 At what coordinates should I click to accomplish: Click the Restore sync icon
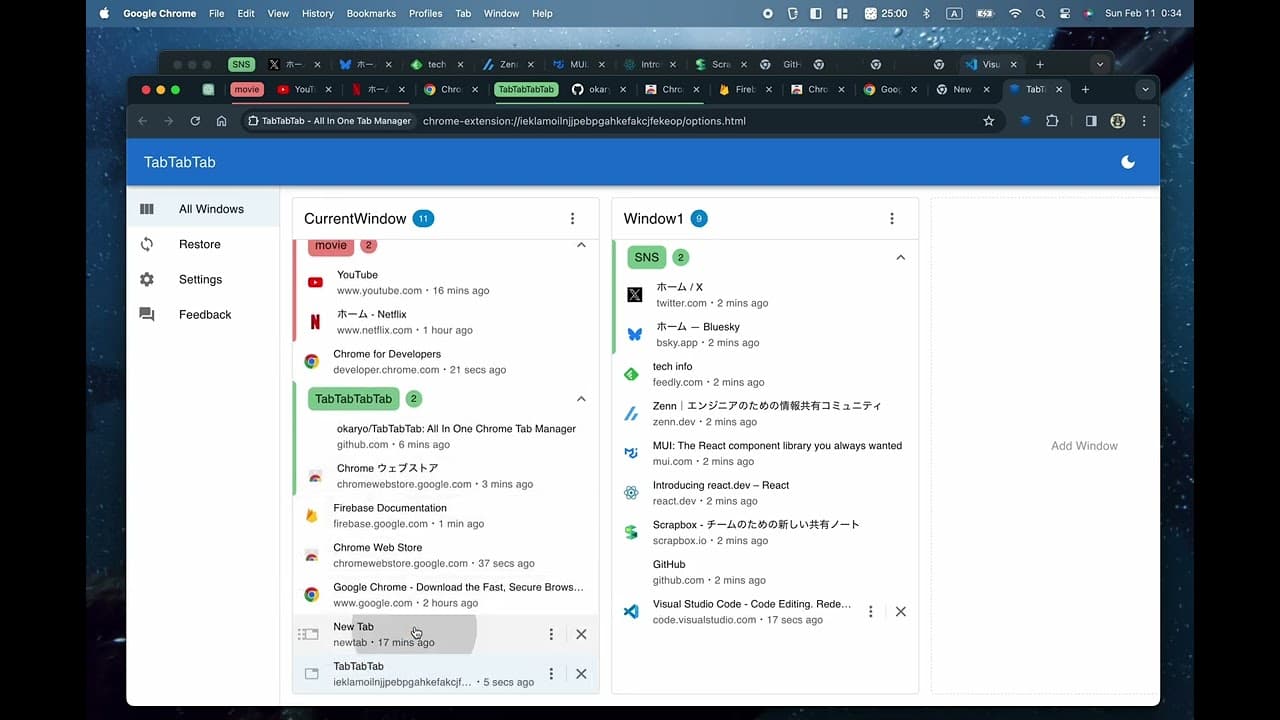[147, 244]
